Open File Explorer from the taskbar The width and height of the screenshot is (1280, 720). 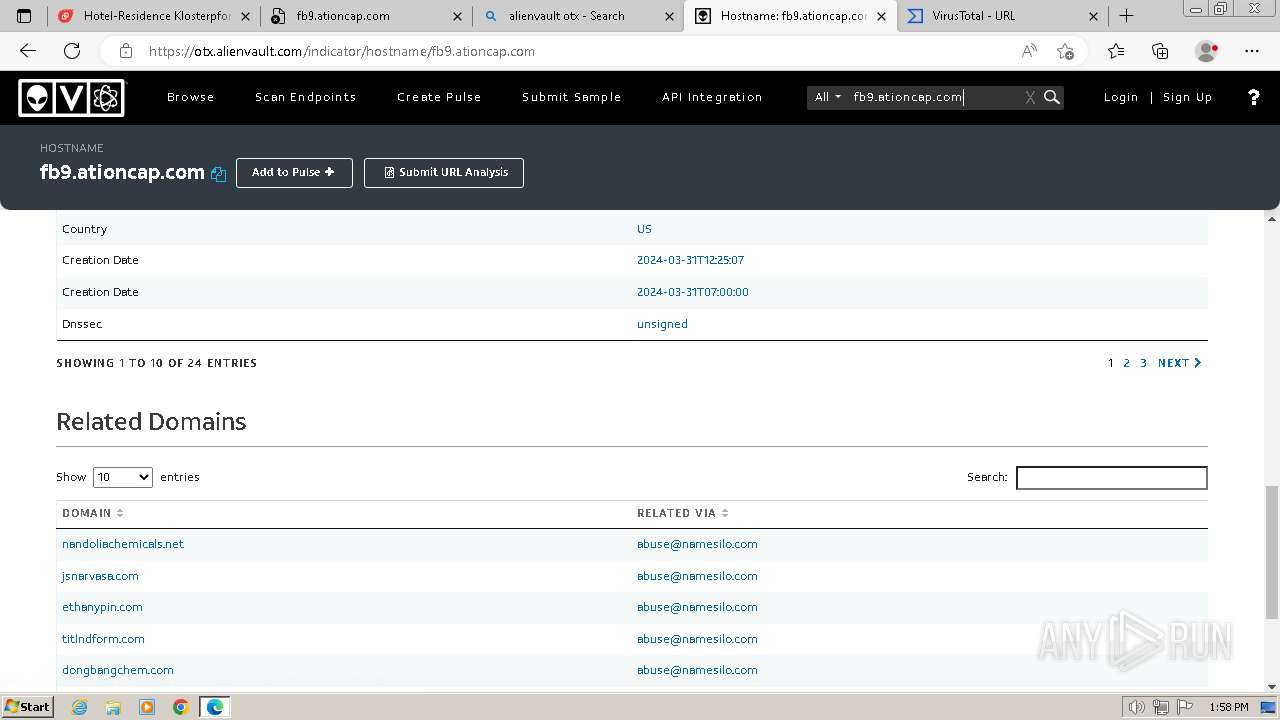coord(113,707)
